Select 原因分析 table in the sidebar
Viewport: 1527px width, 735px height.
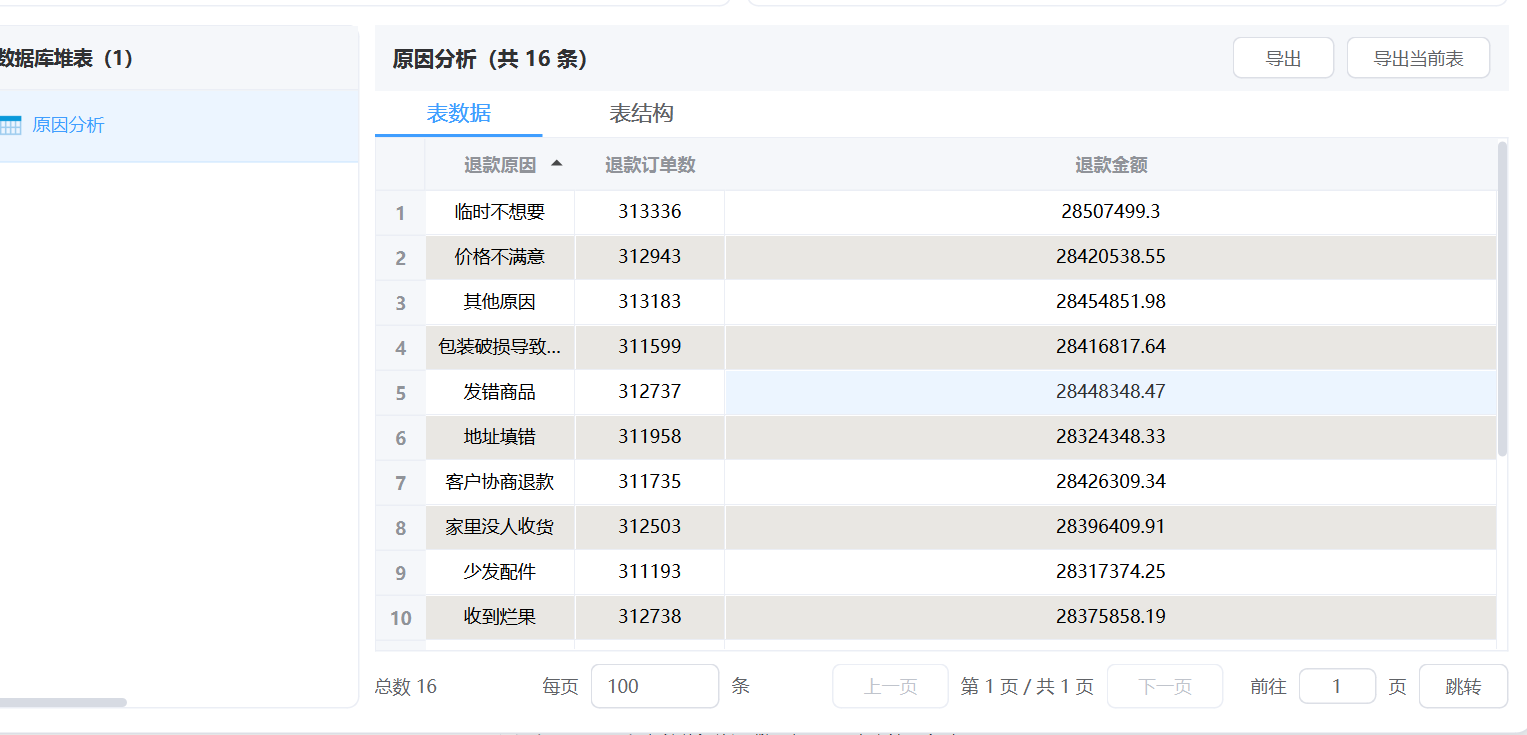pyautogui.click(x=68, y=125)
